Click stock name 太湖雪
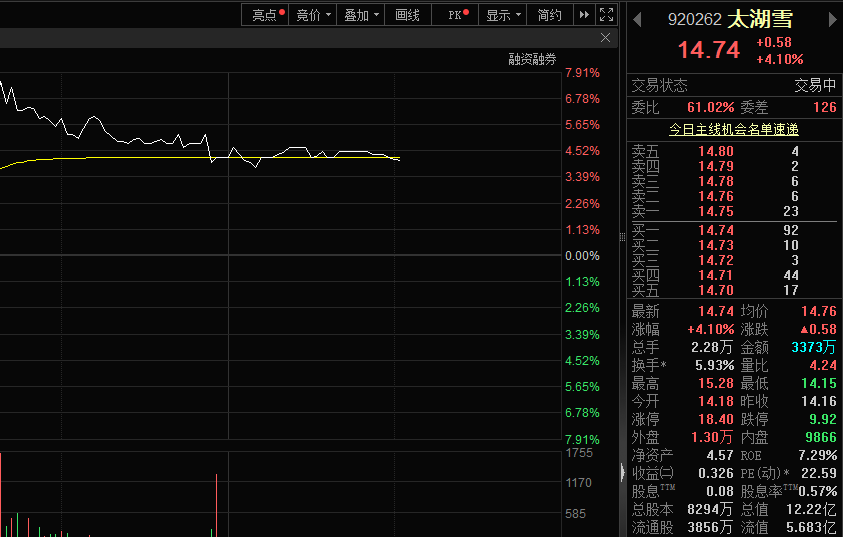Image resolution: width=843 pixels, height=537 pixels. (x=760, y=19)
